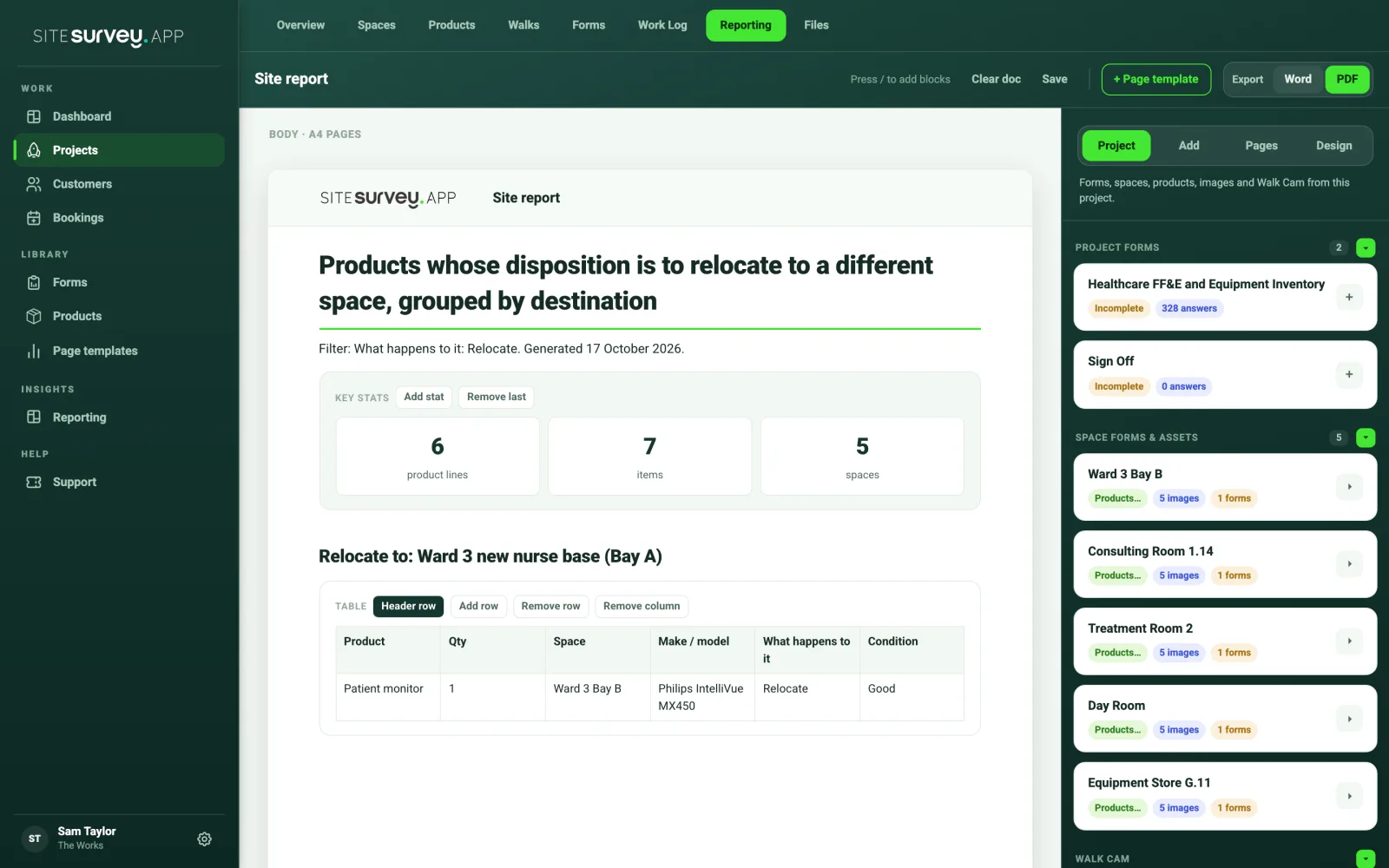Viewport: 1389px width, 868px height.
Task: Expand the Equipment Store G.11 card
Action: coord(1349,796)
